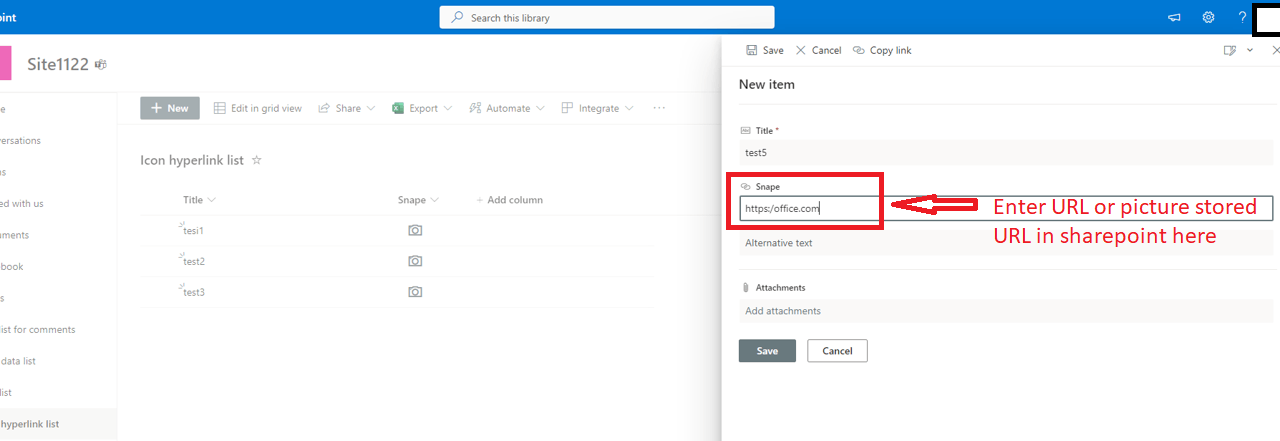Screen dimensions: 1280x441
Task: Select the hyperlink list nav item
Action: pos(58,424)
